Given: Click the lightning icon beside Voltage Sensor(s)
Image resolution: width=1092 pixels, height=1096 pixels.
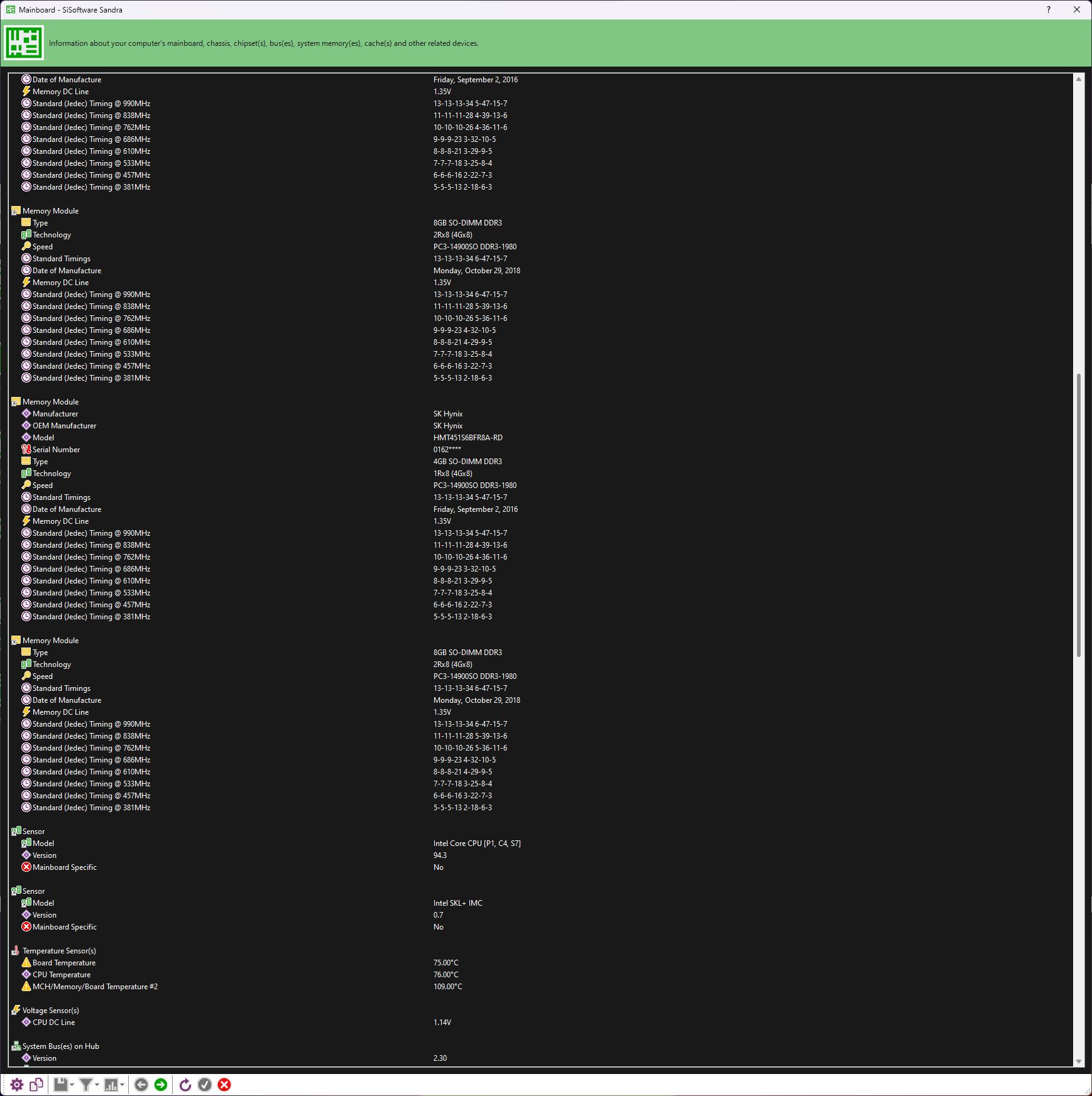Looking at the screenshot, I should click(16, 1010).
